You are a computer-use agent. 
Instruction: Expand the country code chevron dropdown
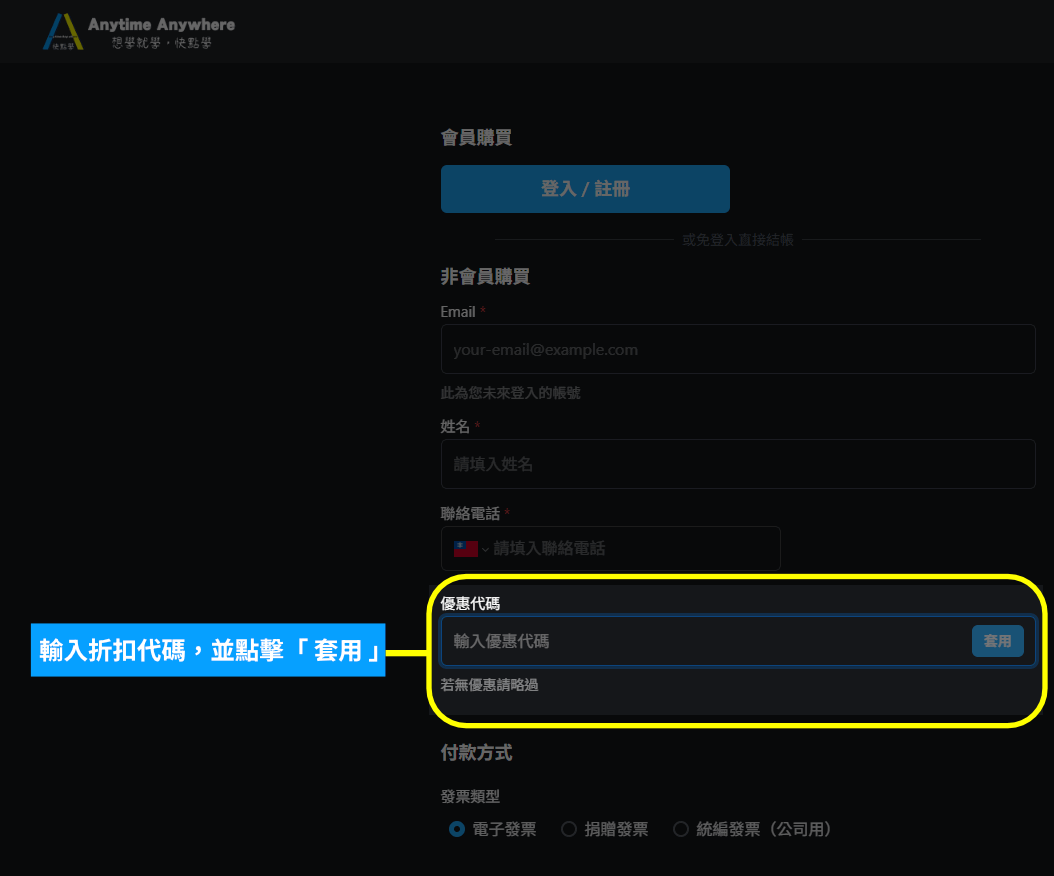(485, 550)
